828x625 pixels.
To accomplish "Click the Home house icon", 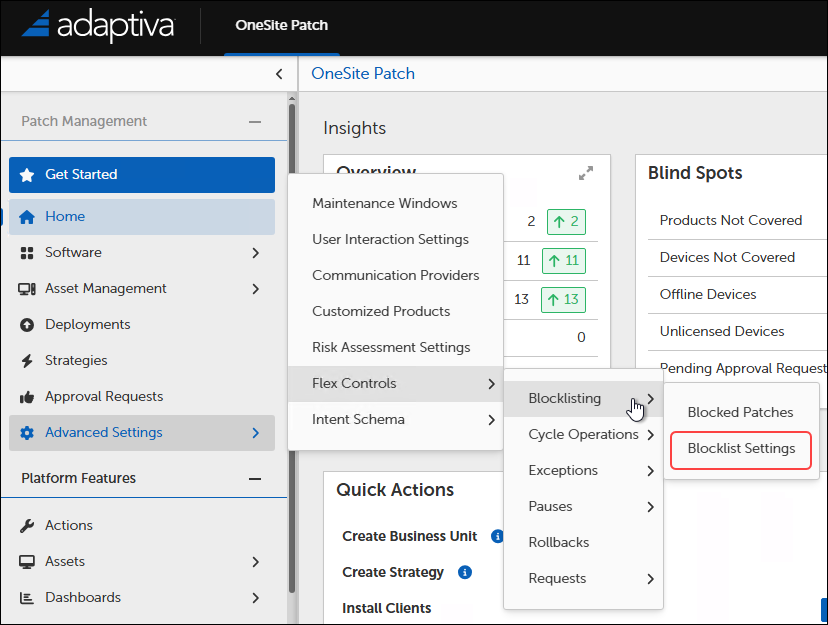I will click(27, 217).
